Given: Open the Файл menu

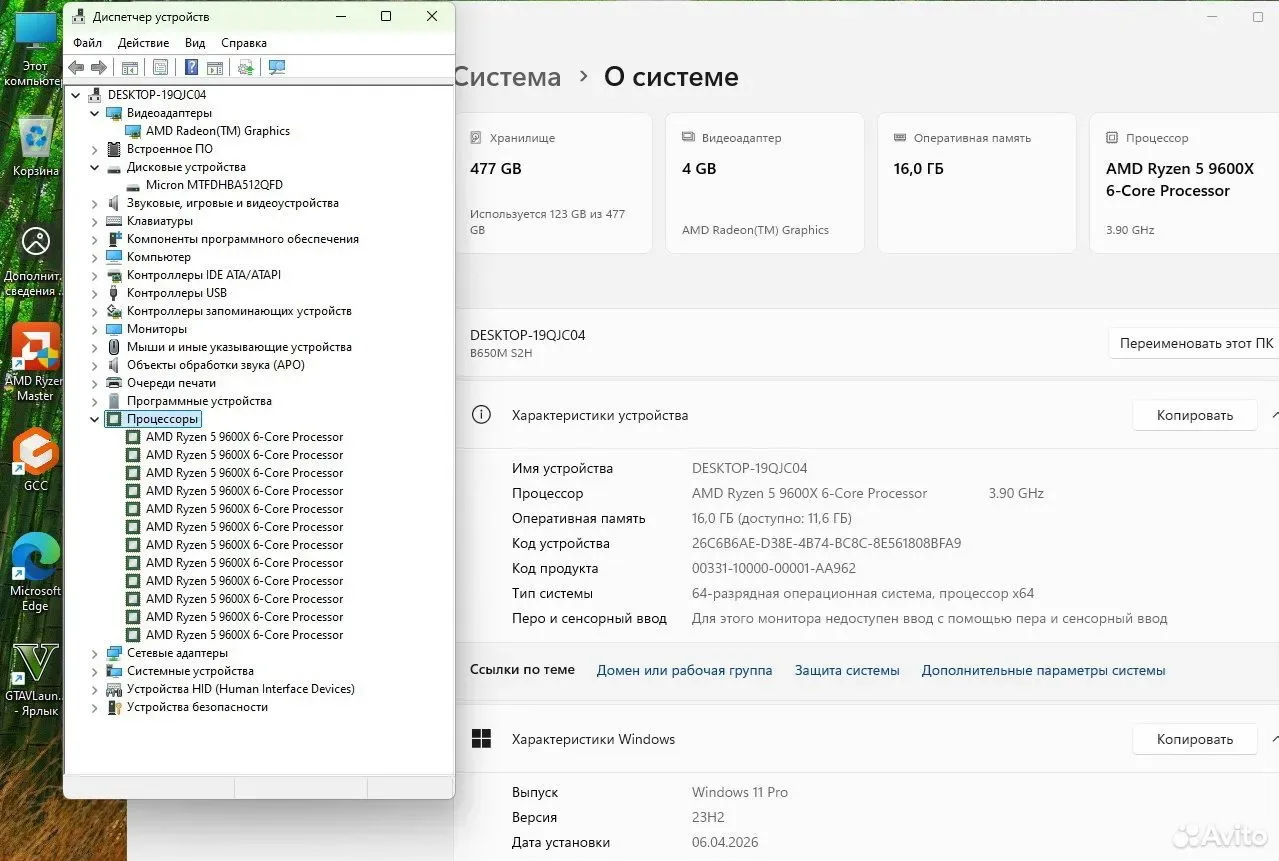Looking at the screenshot, I should [x=87, y=43].
